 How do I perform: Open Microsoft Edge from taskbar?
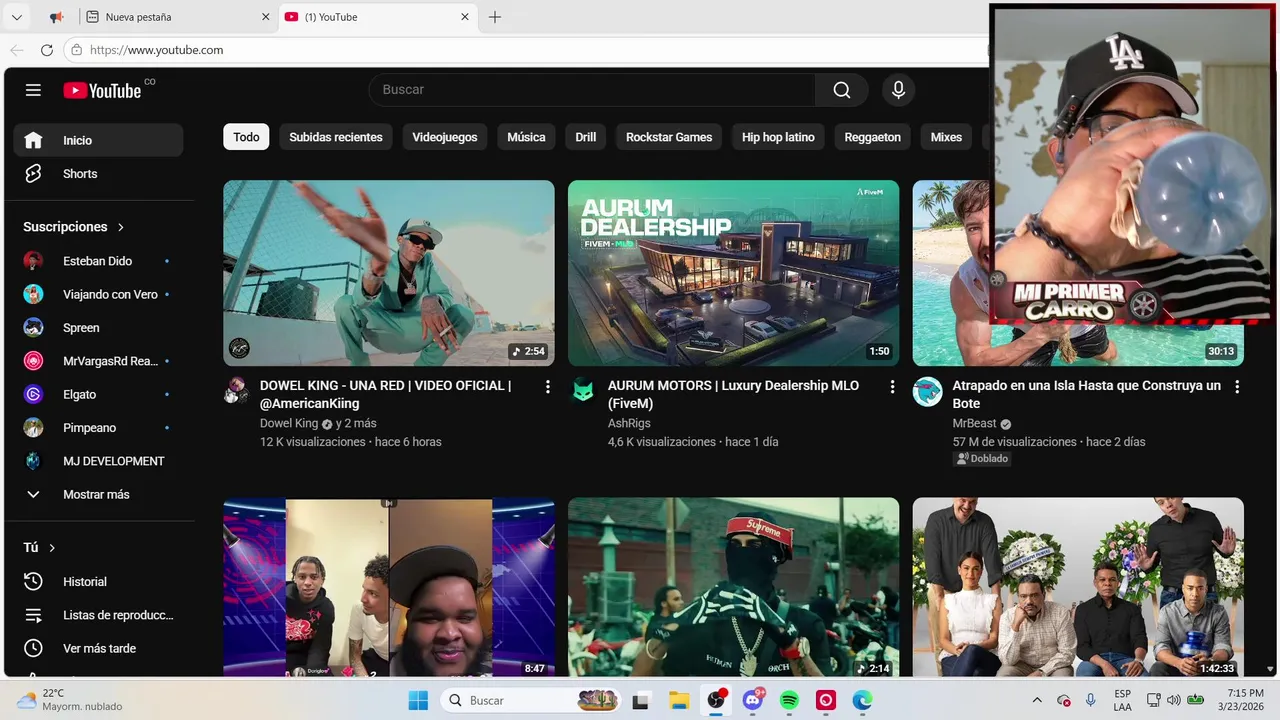pyautogui.click(x=862, y=701)
